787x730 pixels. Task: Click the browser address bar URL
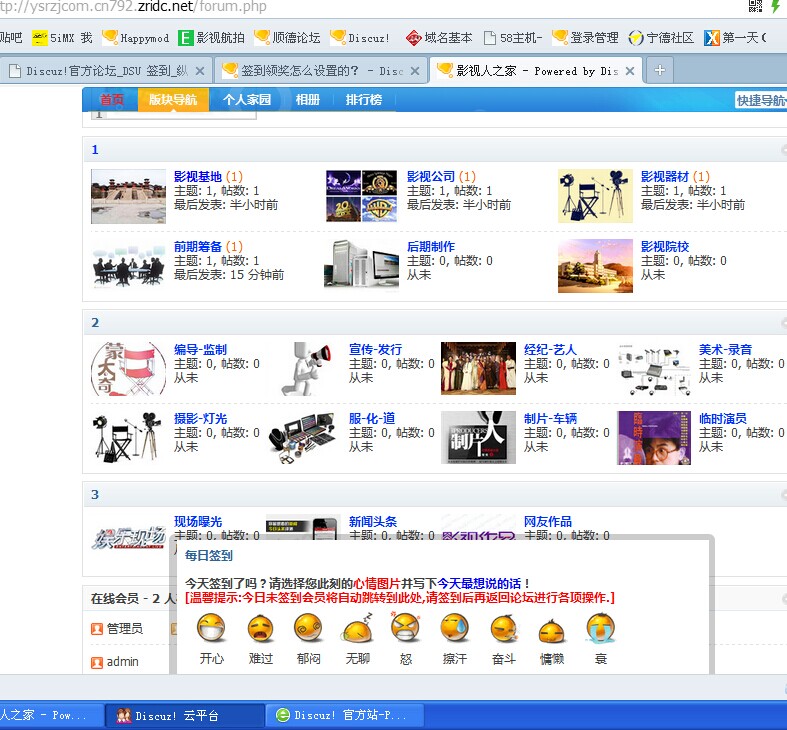[134, 7]
